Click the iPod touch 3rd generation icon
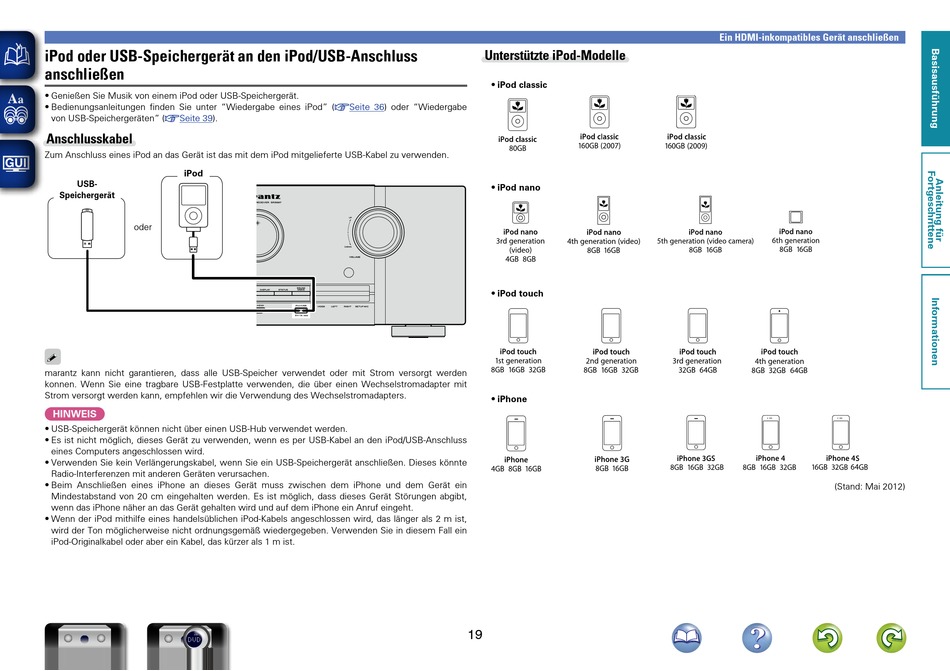Image resolution: width=950 pixels, height=671 pixels. (697, 326)
